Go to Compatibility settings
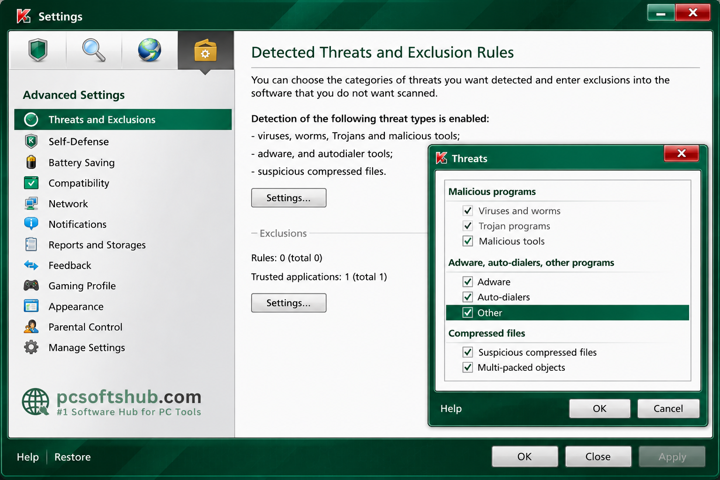Viewport: 720px width, 480px height. [x=79, y=183]
